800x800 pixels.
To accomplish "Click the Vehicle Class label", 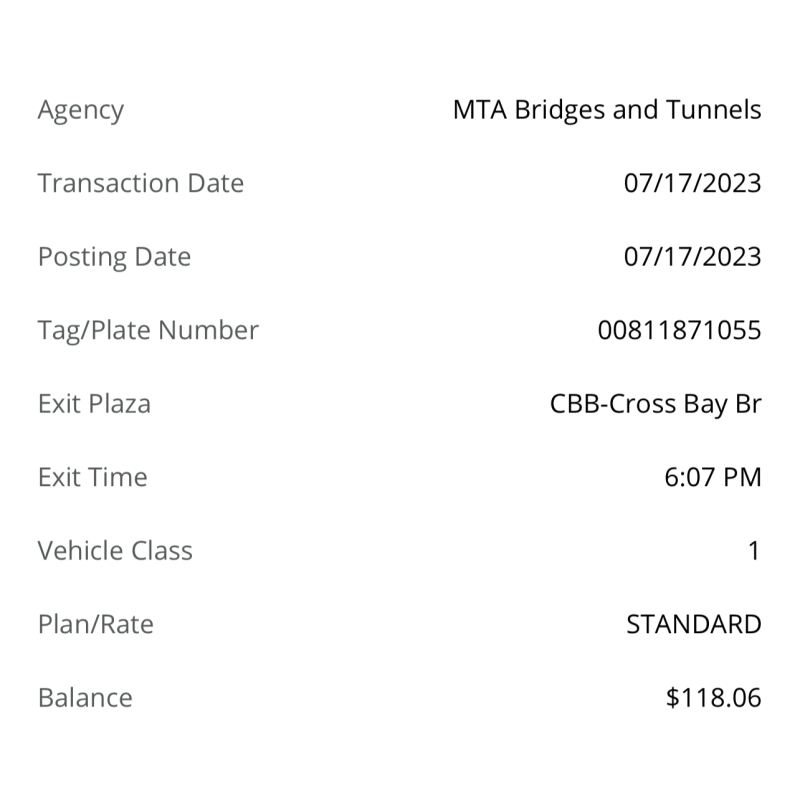I will [x=115, y=551].
